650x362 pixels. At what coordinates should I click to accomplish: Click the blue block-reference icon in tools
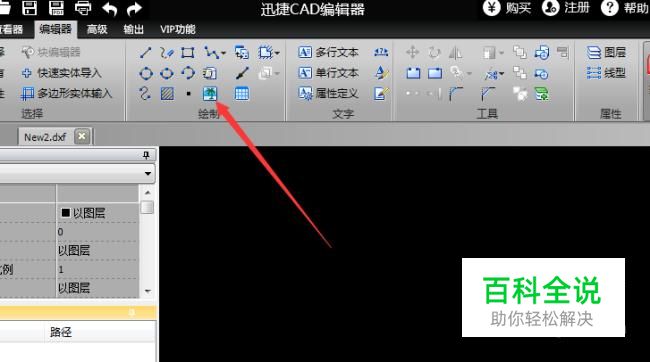542,53
